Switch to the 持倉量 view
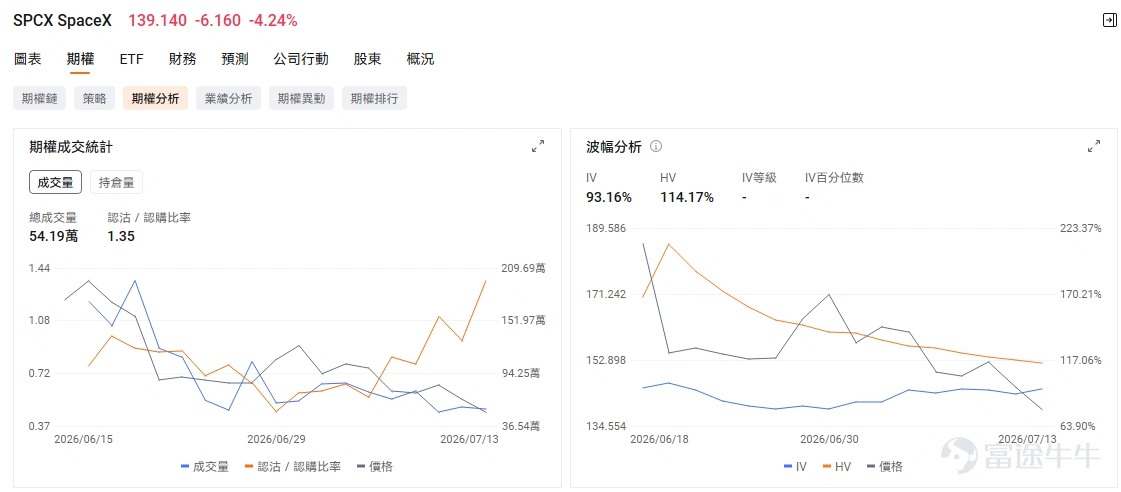The width and height of the screenshot is (1121, 492). coord(116,182)
